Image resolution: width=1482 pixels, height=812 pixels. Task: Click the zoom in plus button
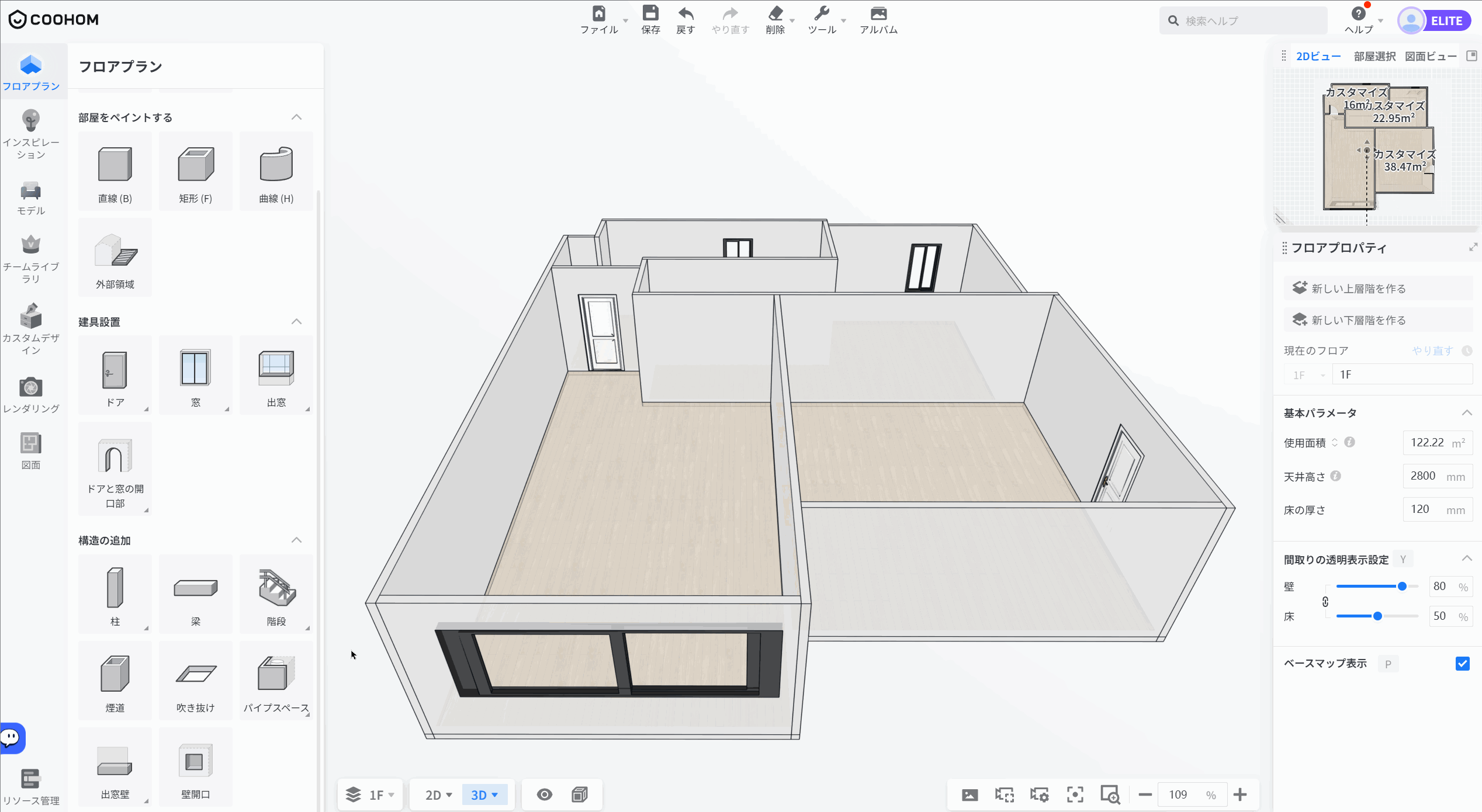coord(1240,794)
